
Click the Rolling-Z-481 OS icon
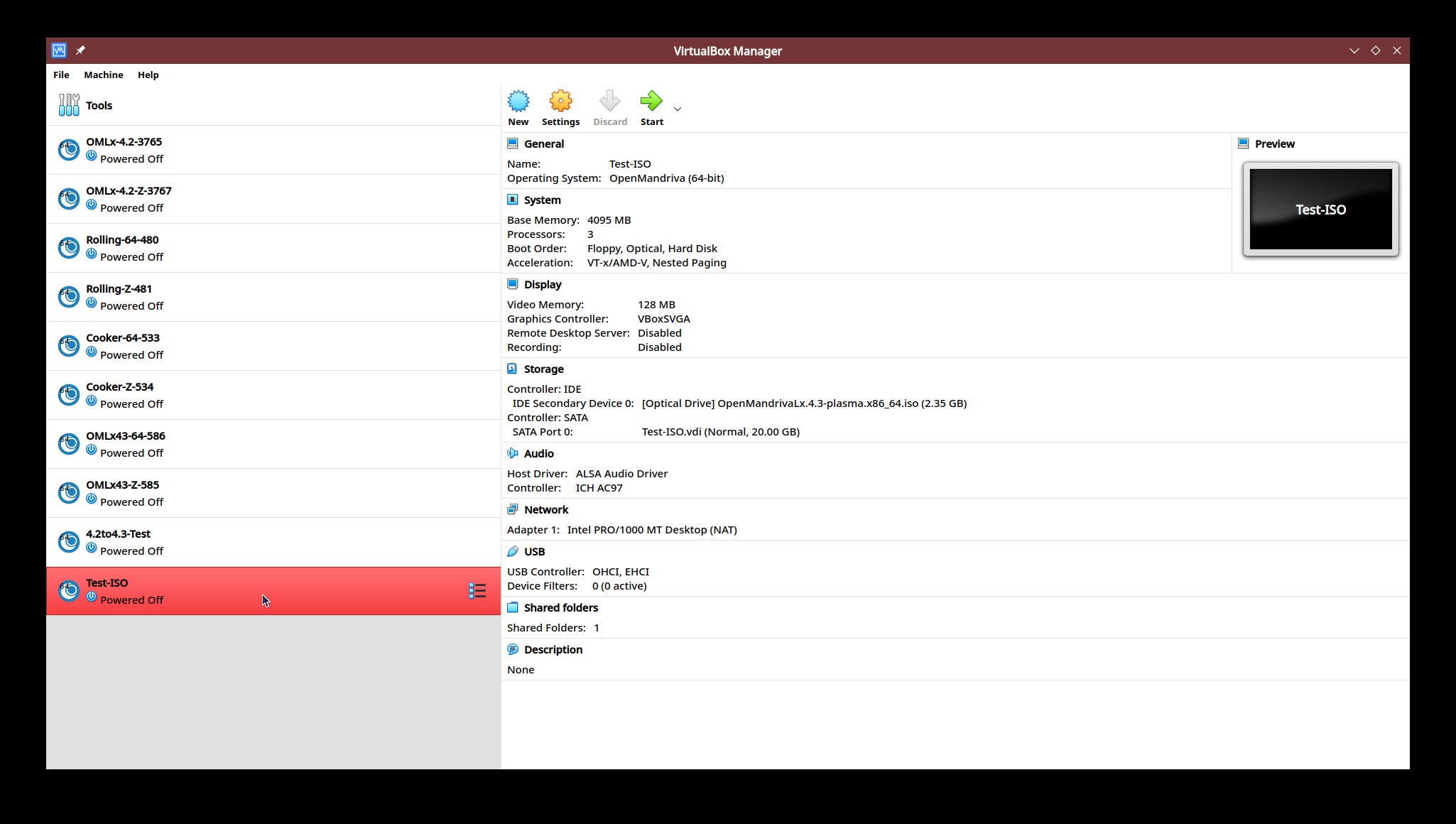click(x=68, y=297)
